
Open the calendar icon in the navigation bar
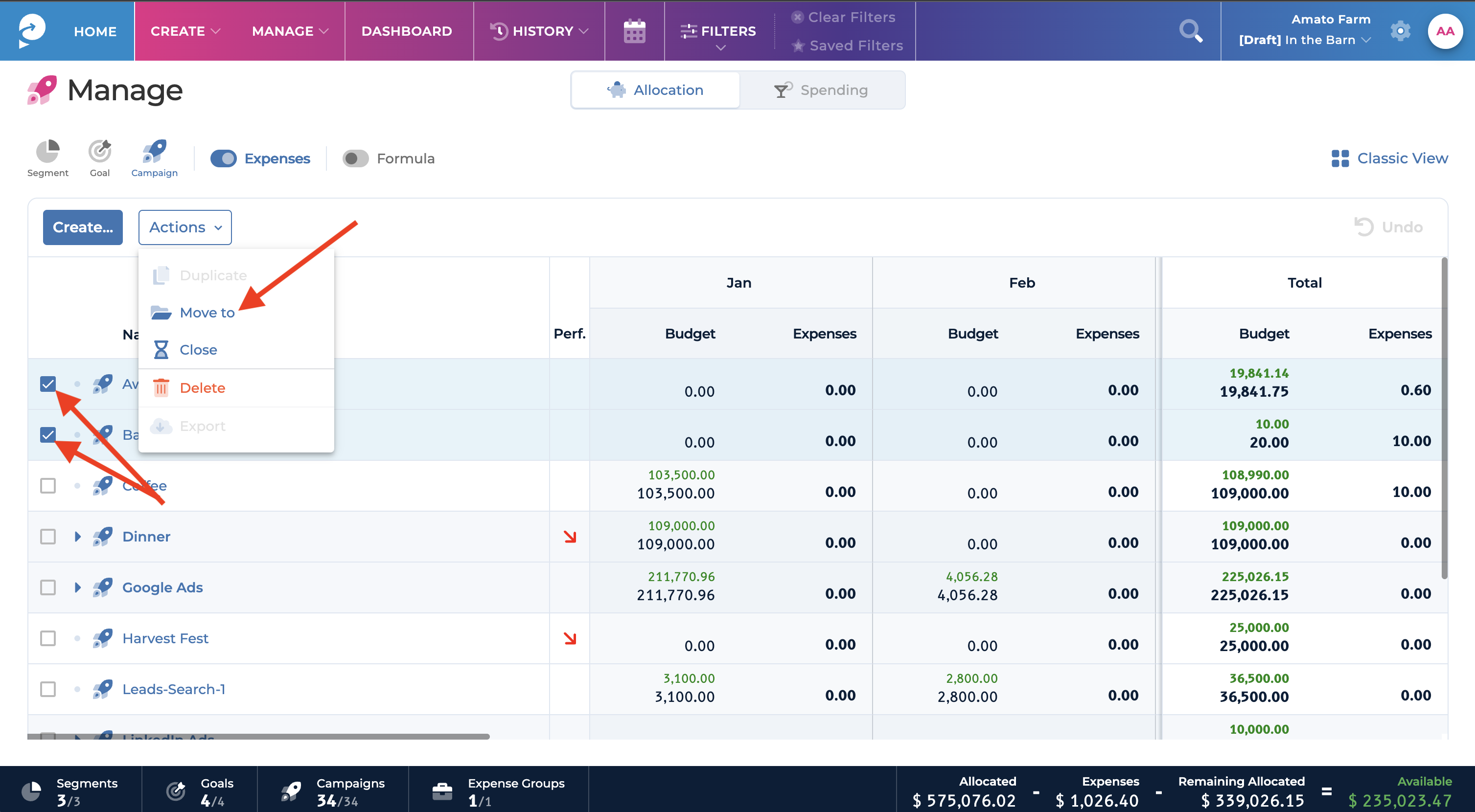tap(634, 31)
